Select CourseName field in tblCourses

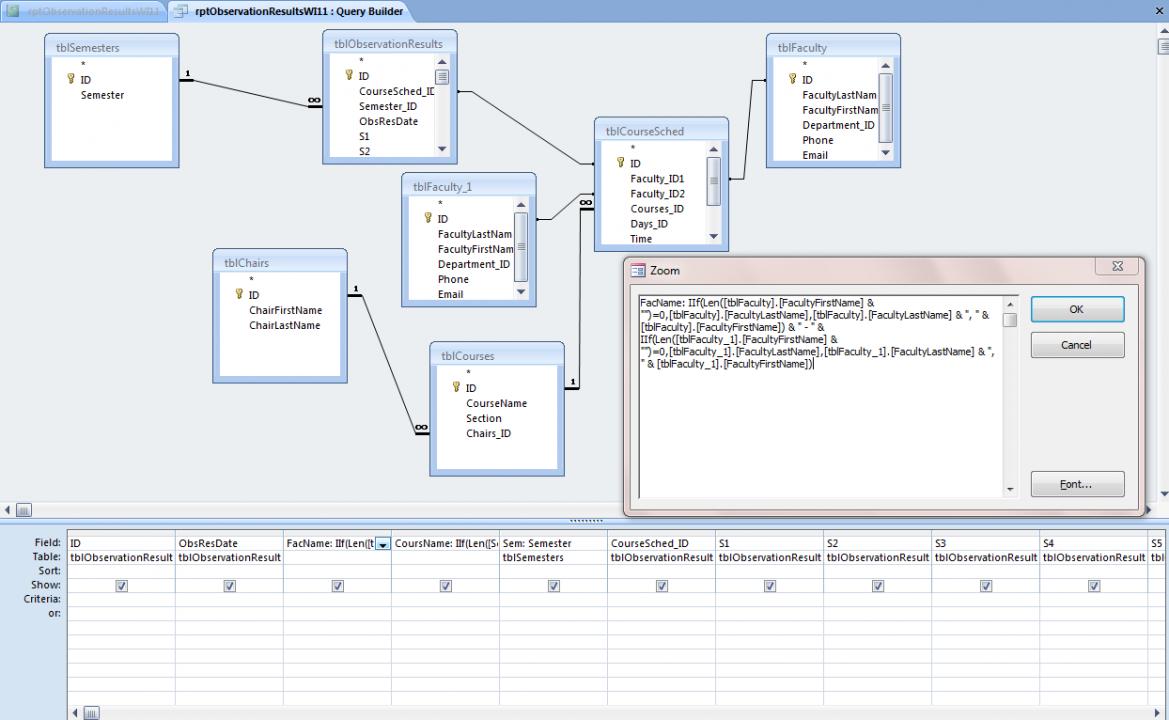pos(497,403)
